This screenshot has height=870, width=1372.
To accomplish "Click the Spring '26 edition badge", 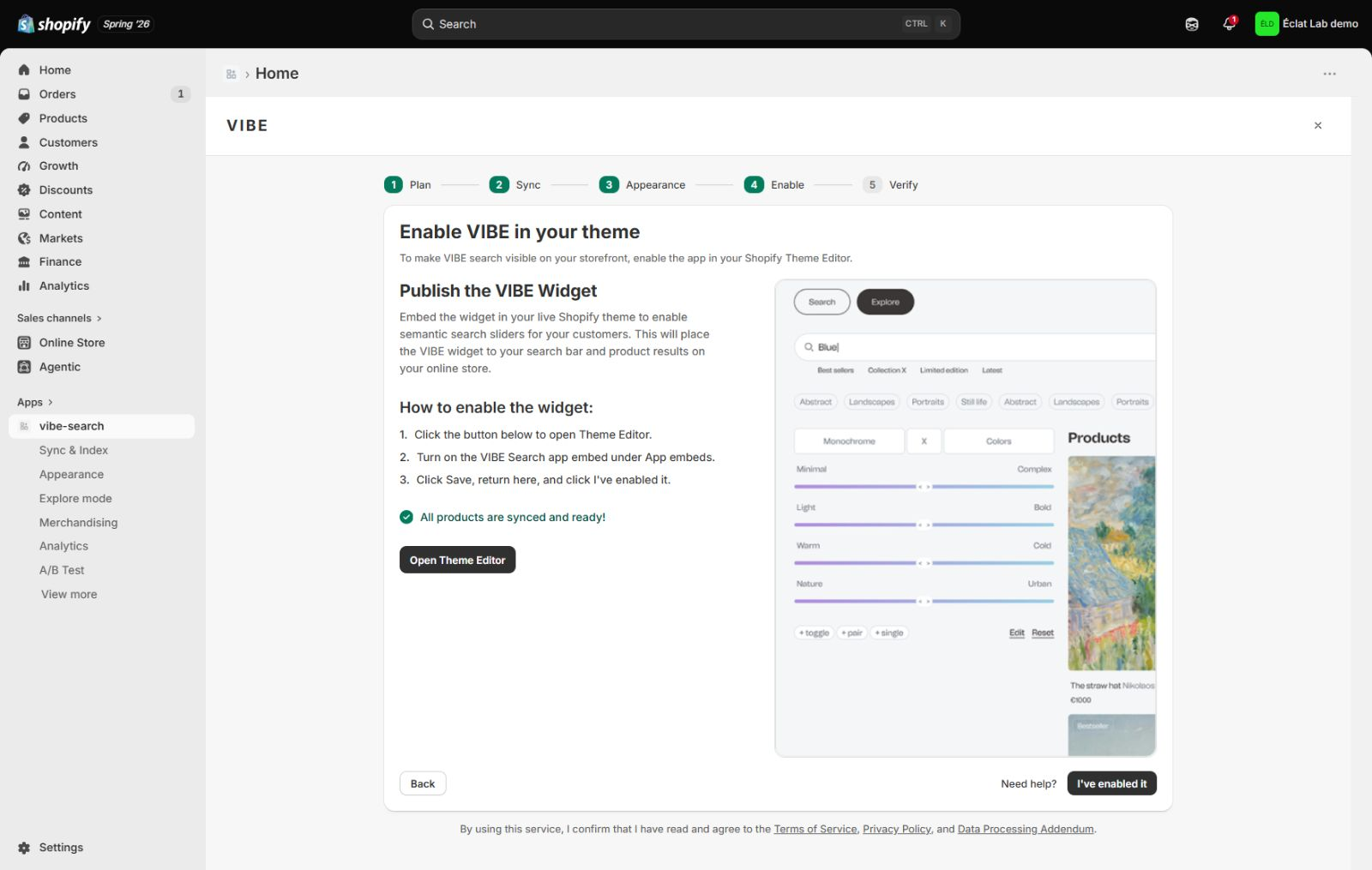I will point(126,24).
